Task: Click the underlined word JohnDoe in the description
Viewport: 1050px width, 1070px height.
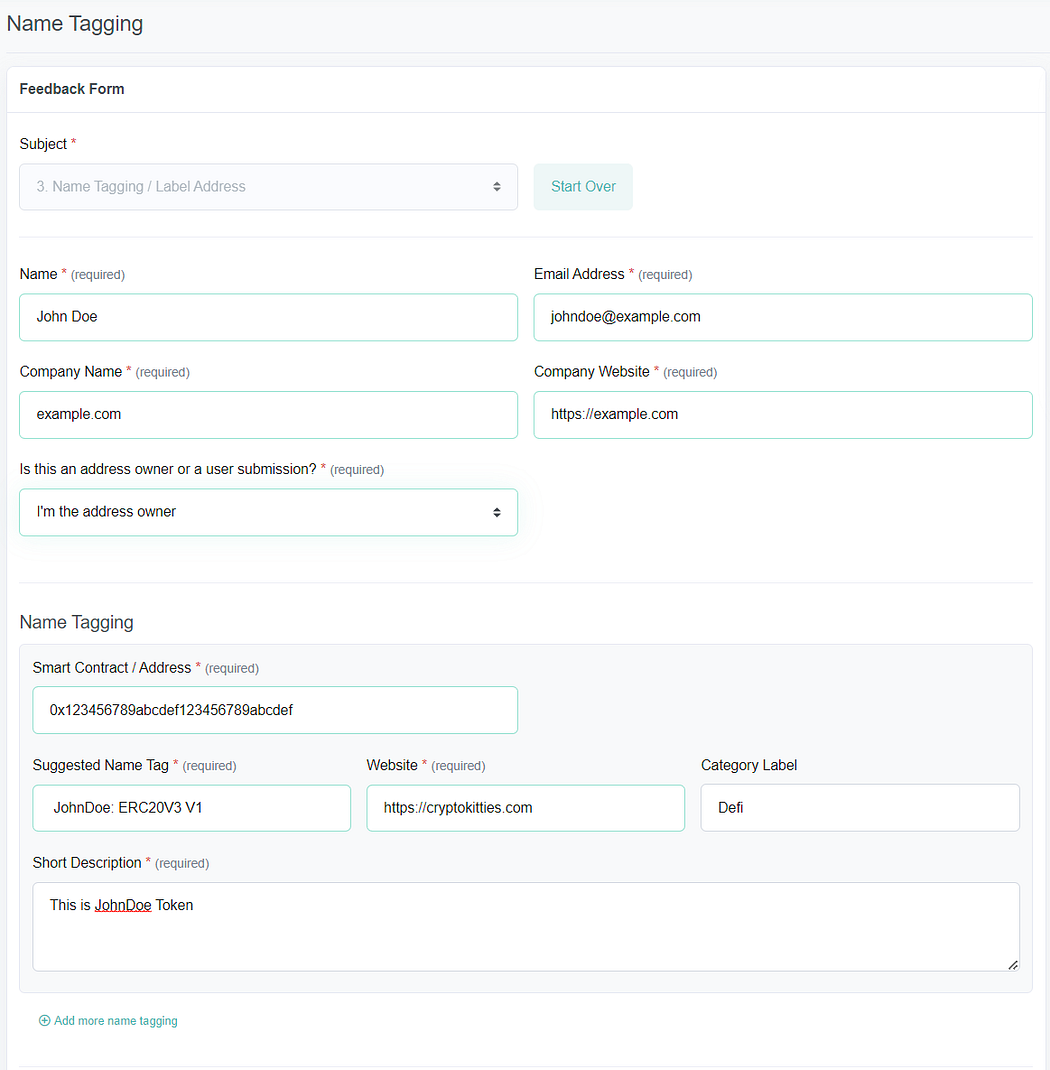Action: tap(123, 905)
